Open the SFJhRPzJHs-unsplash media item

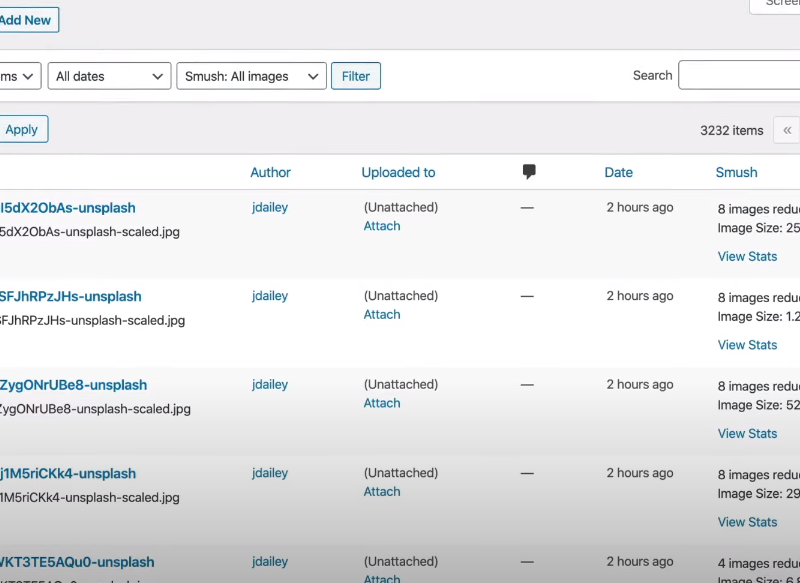70,296
